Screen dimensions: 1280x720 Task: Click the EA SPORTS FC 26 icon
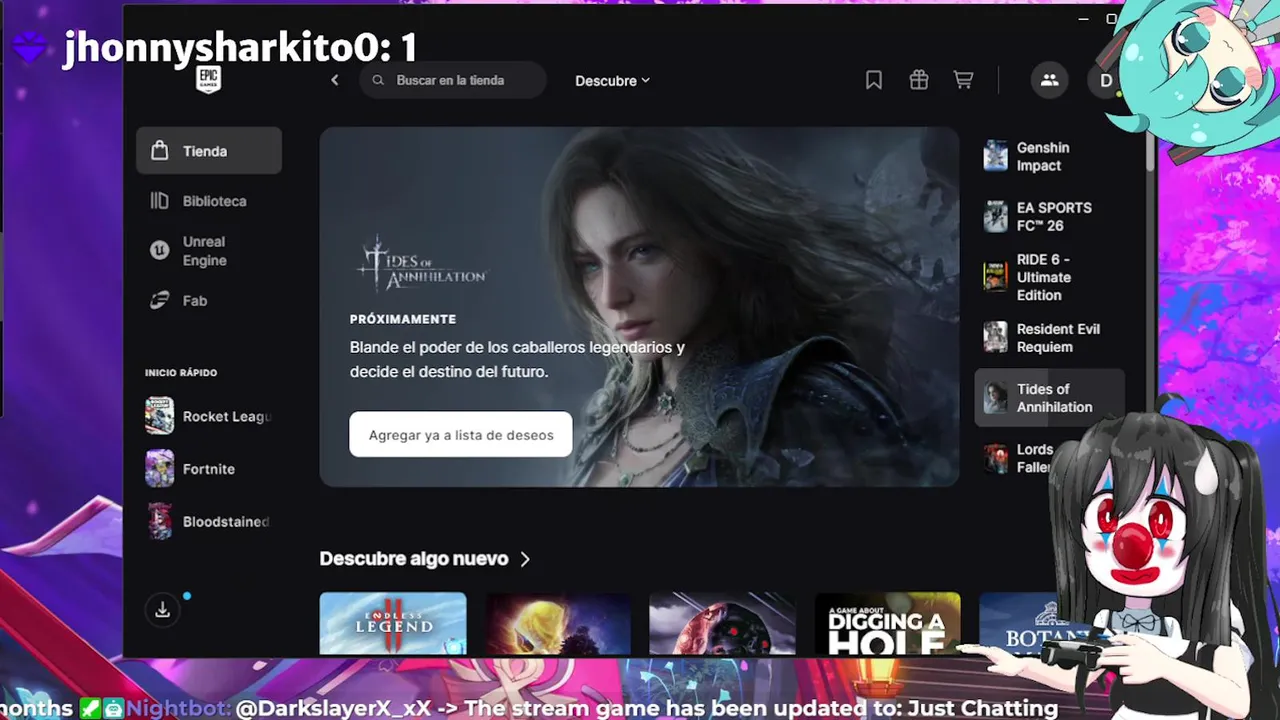[995, 216]
